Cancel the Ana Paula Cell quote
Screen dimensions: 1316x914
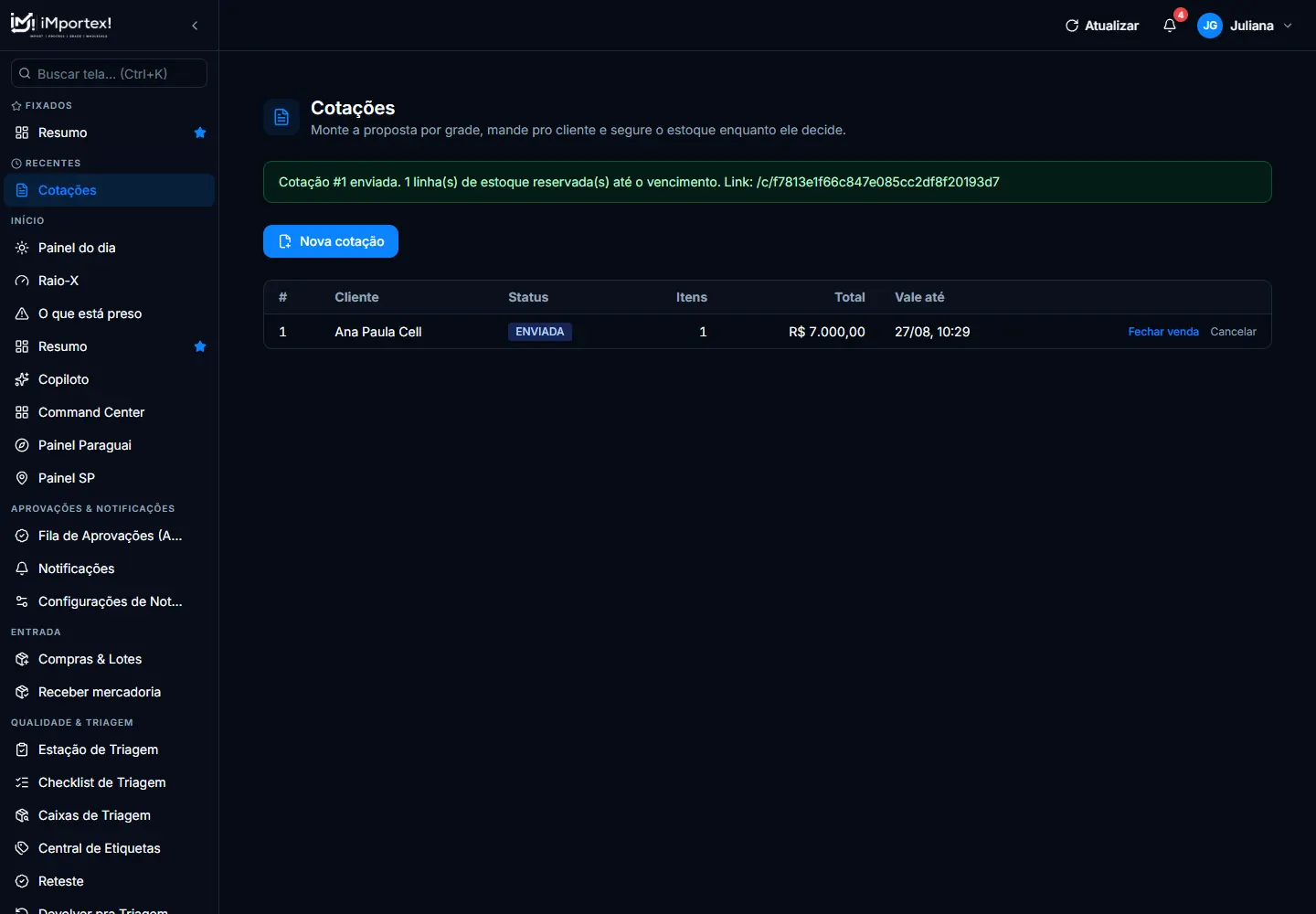pyautogui.click(x=1233, y=332)
